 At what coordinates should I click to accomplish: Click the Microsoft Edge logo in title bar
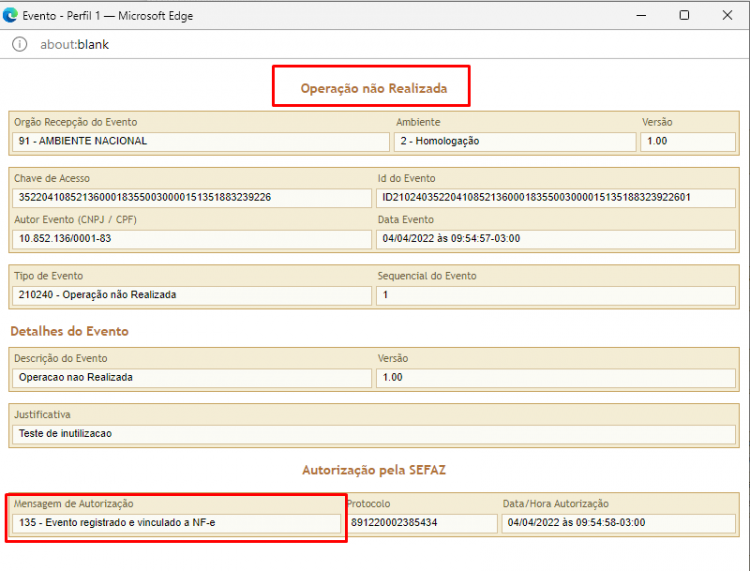(x=10, y=15)
